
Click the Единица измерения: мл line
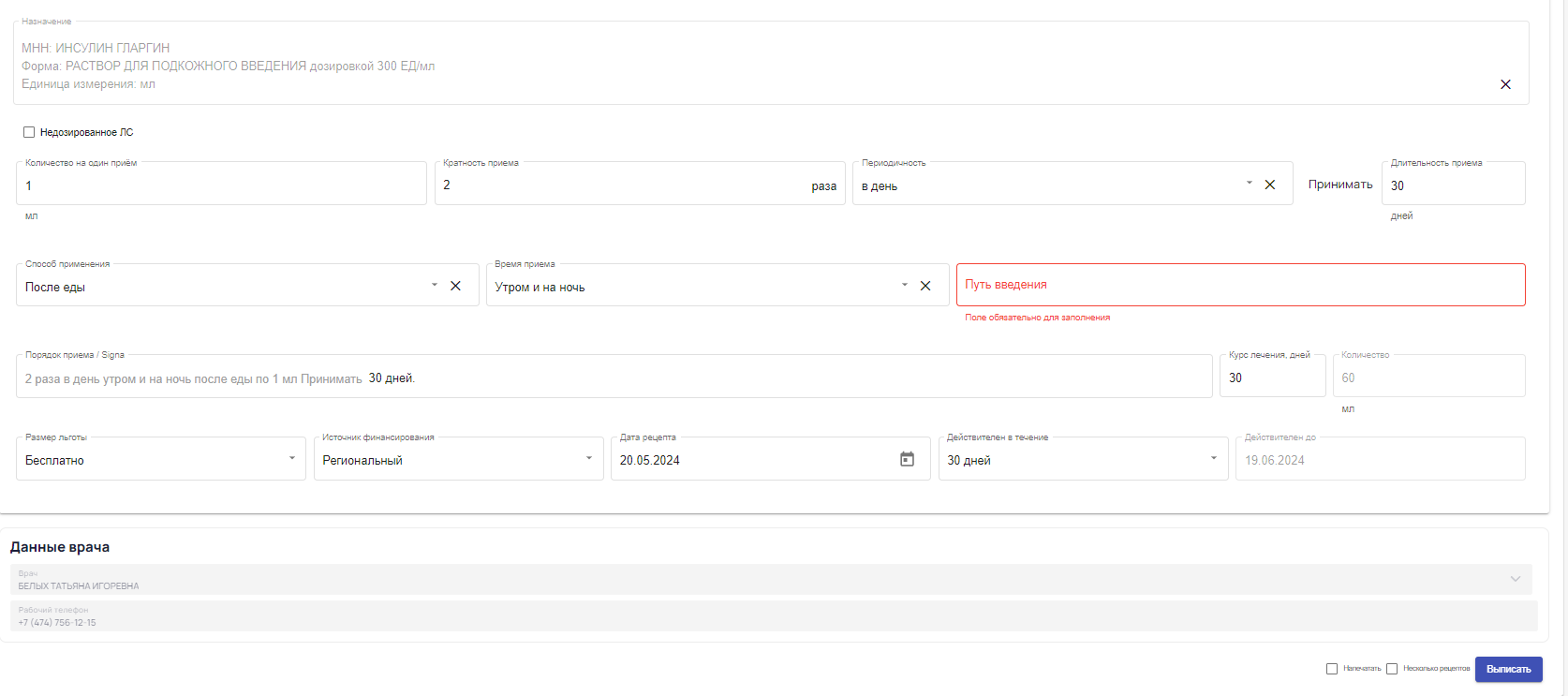tap(88, 84)
